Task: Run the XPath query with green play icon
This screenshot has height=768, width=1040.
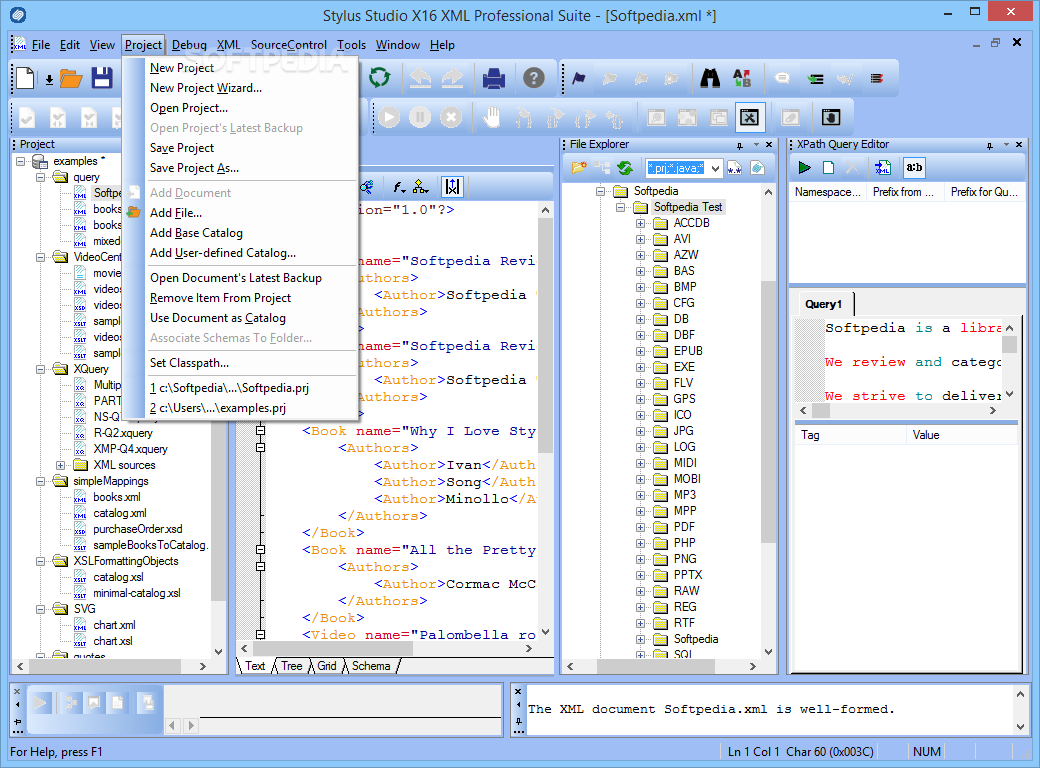Action: (805, 168)
